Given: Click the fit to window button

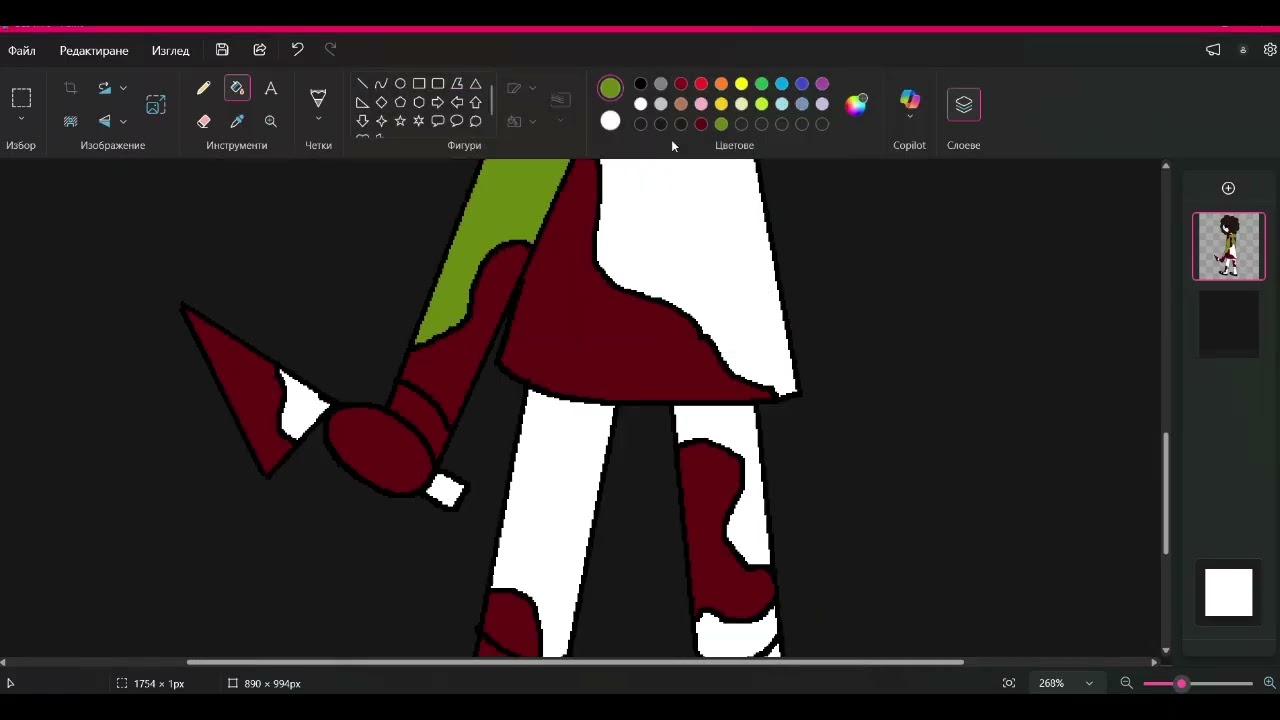Looking at the screenshot, I should [x=1009, y=684].
